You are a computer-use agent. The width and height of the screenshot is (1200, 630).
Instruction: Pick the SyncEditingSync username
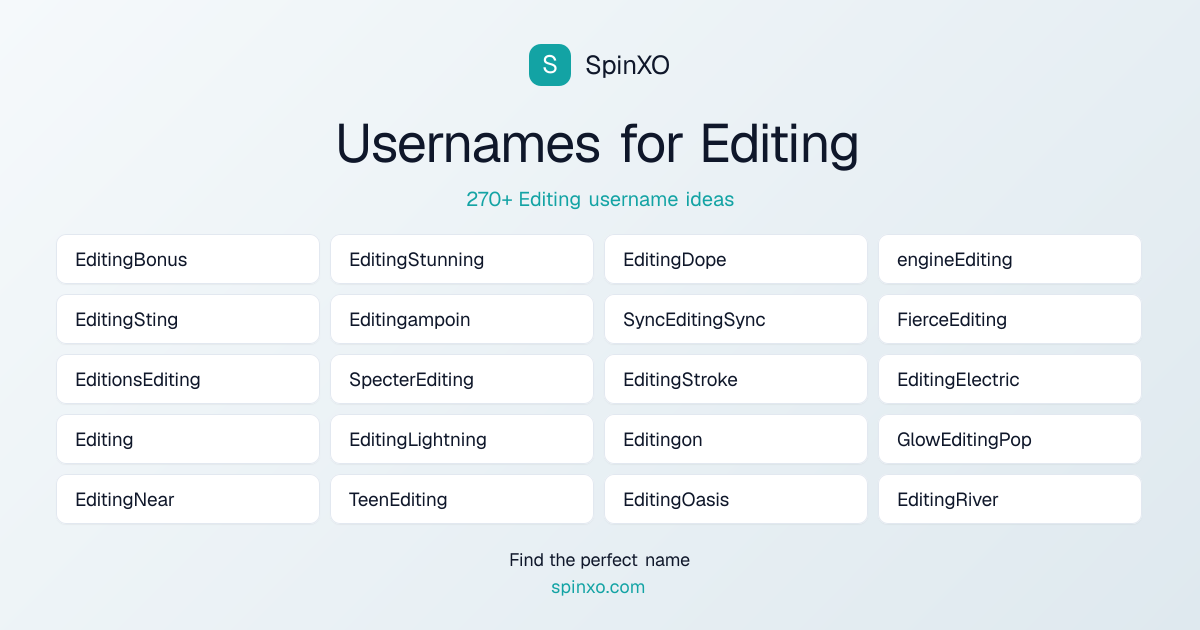pos(736,319)
